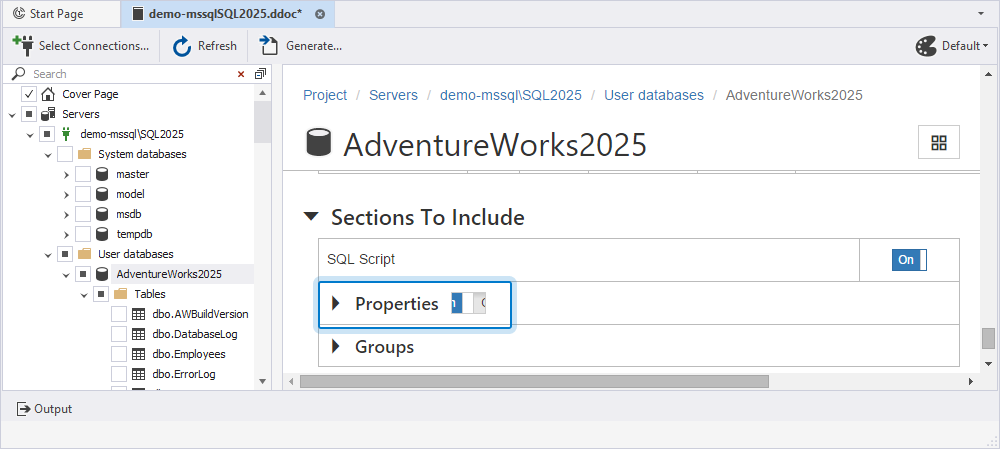The height and width of the screenshot is (449, 1000).
Task: Collapse the User databases folder
Action: tap(48, 254)
